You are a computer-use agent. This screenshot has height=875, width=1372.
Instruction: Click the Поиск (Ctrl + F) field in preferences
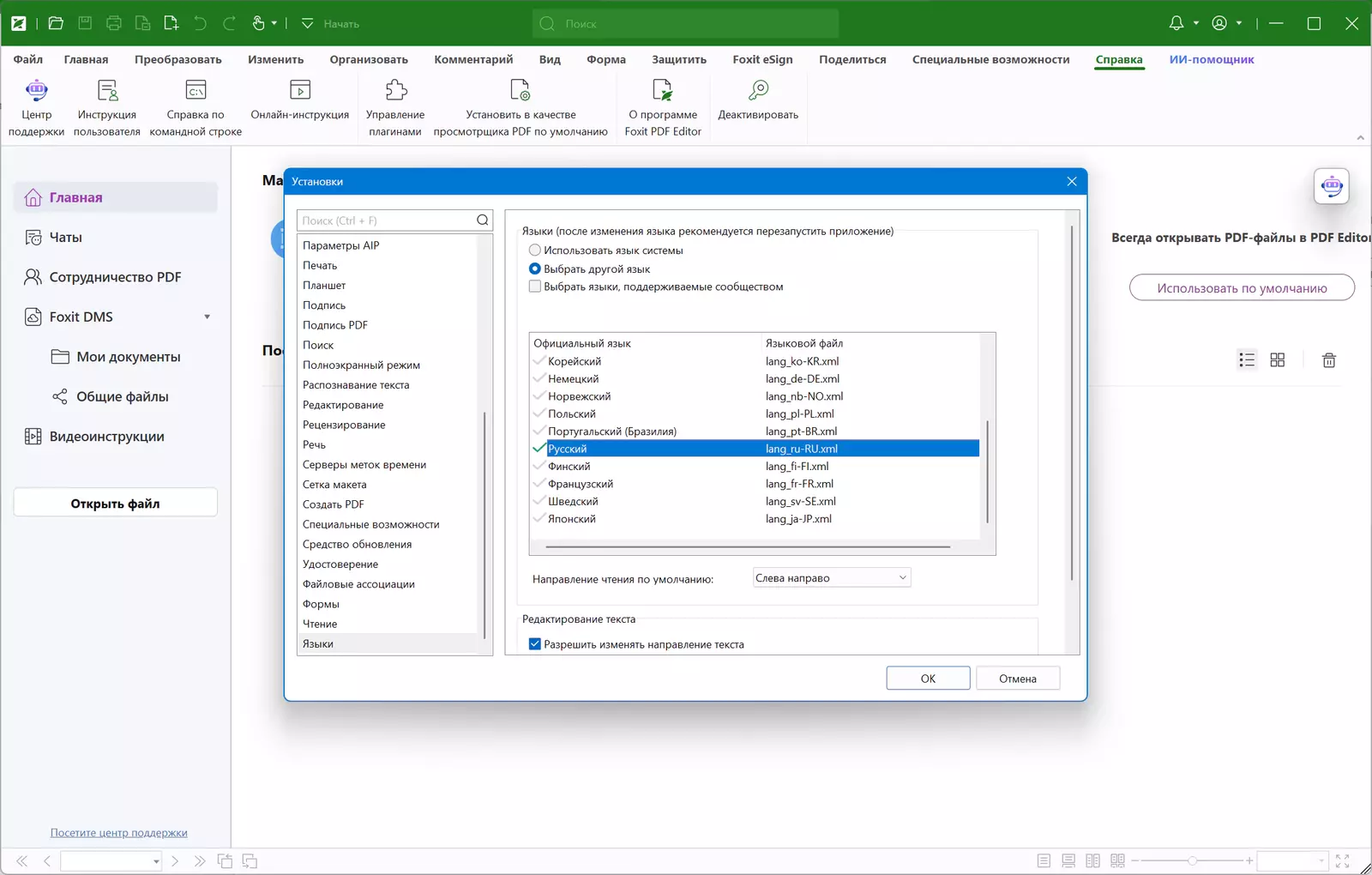[x=387, y=220]
